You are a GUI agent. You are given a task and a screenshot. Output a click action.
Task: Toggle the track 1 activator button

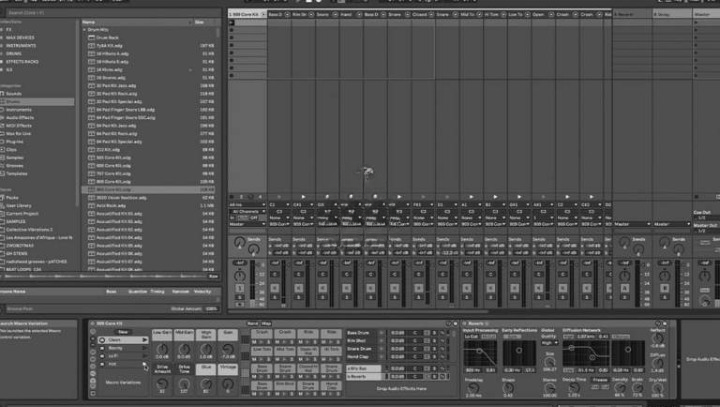[x=240, y=288]
